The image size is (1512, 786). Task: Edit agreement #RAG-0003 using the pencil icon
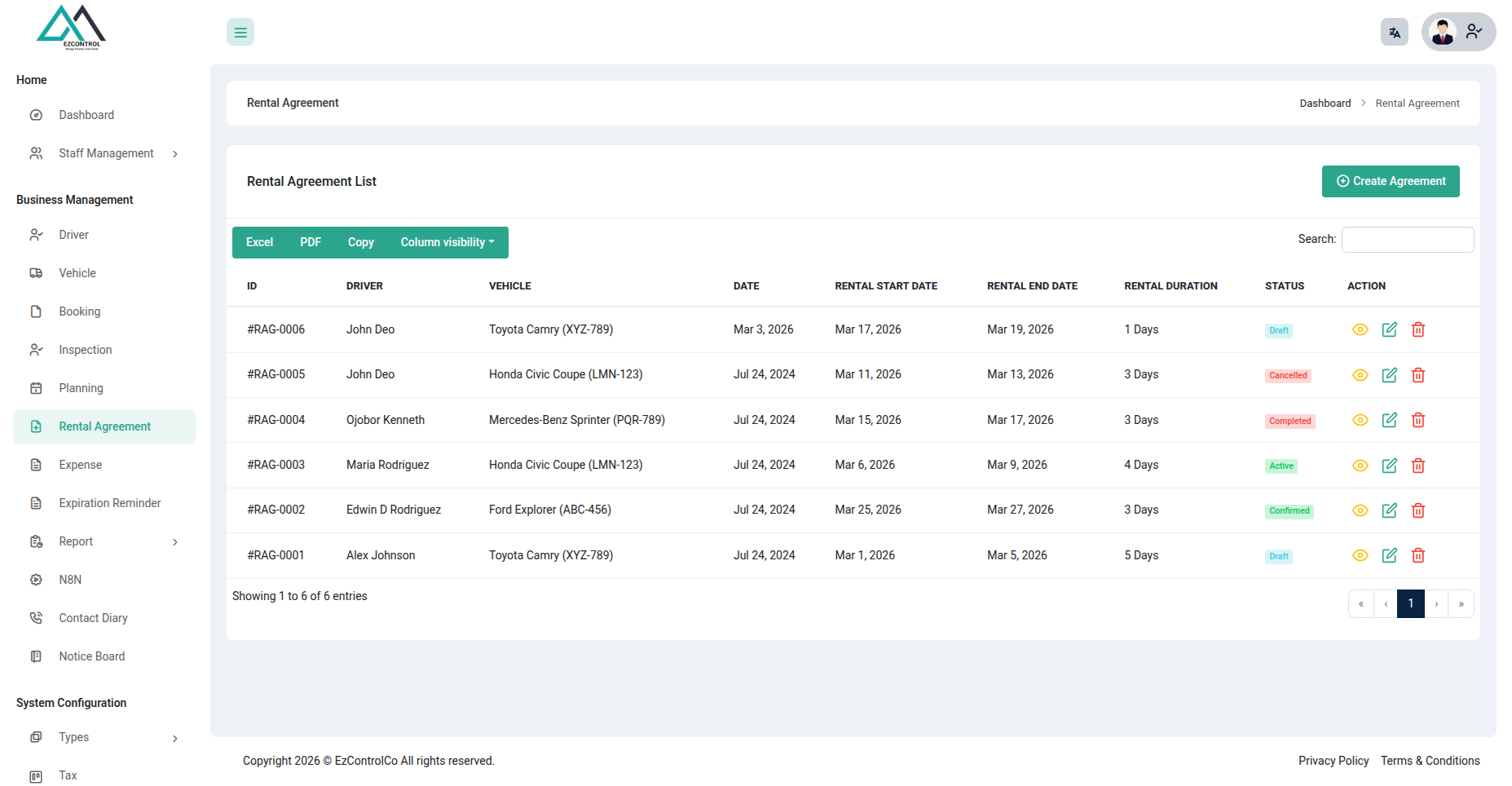[1390, 466]
